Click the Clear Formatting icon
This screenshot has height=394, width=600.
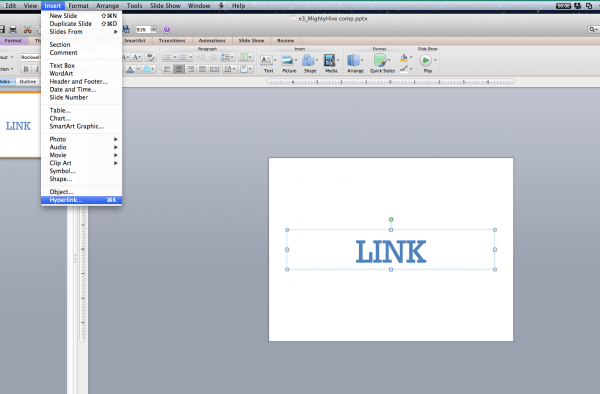[150, 57]
